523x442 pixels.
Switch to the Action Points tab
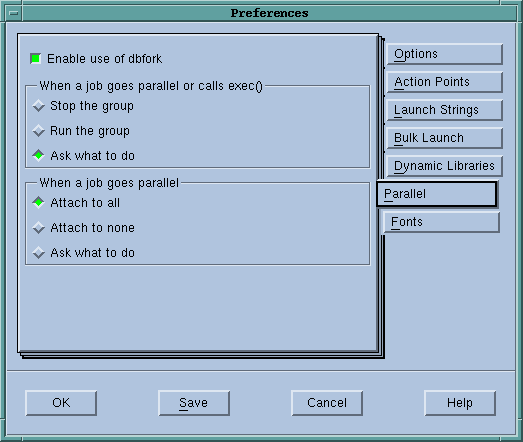(444, 82)
